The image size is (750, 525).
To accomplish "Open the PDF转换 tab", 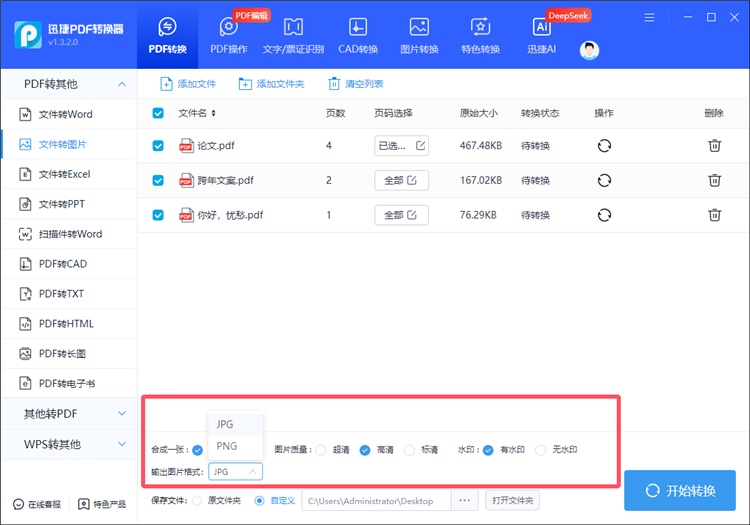I will pyautogui.click(x=167, y=36).
